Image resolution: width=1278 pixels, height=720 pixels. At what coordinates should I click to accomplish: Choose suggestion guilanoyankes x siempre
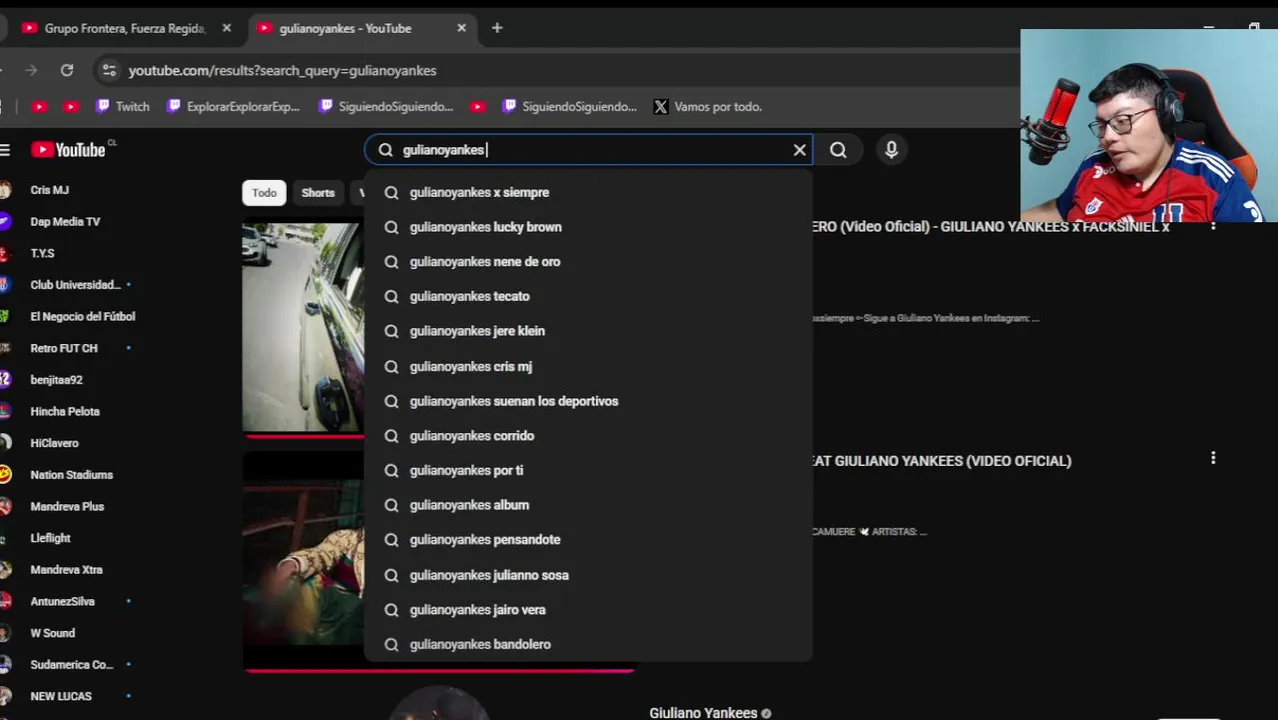pyautogui.click(x=588, y=192)
